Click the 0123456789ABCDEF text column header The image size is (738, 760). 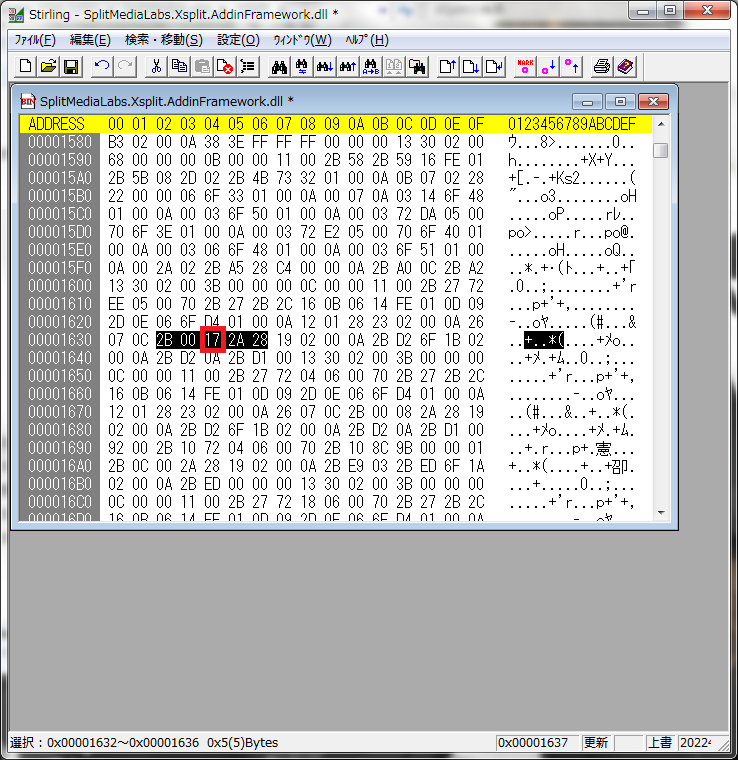click(x=572, y=124)
